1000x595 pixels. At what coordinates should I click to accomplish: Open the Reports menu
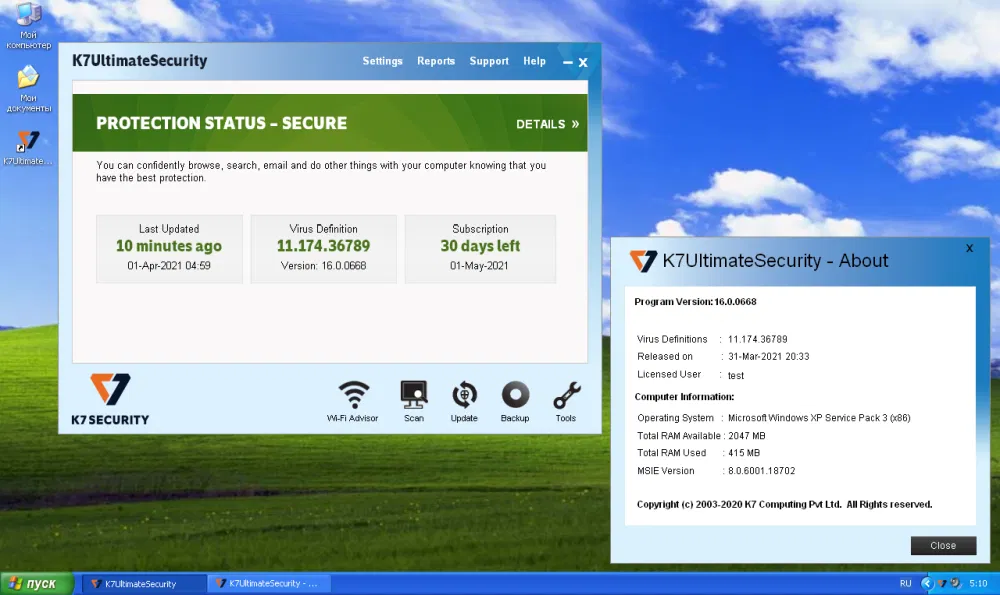[436, 61]
